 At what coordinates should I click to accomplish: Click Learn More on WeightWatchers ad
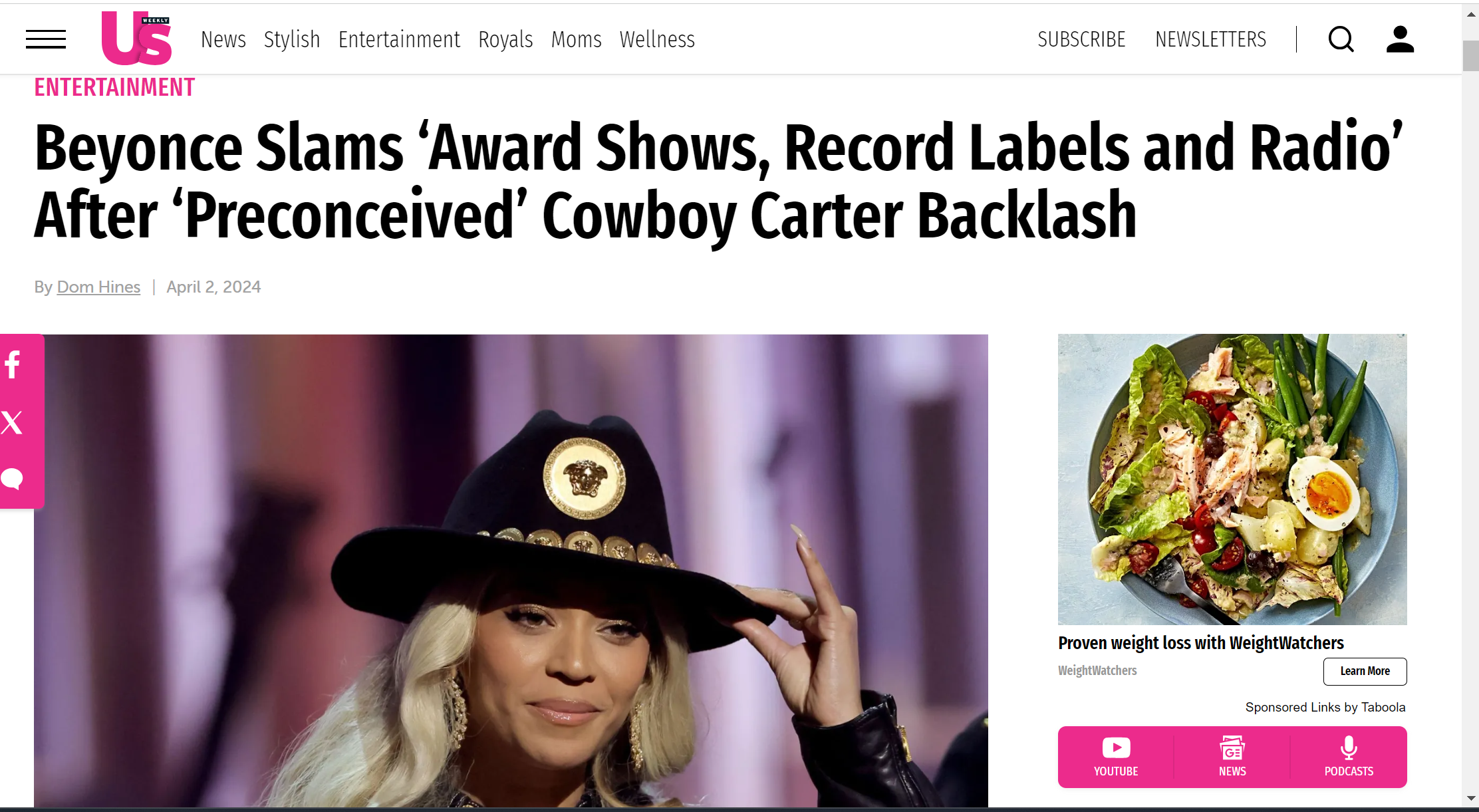(1365, 671)
